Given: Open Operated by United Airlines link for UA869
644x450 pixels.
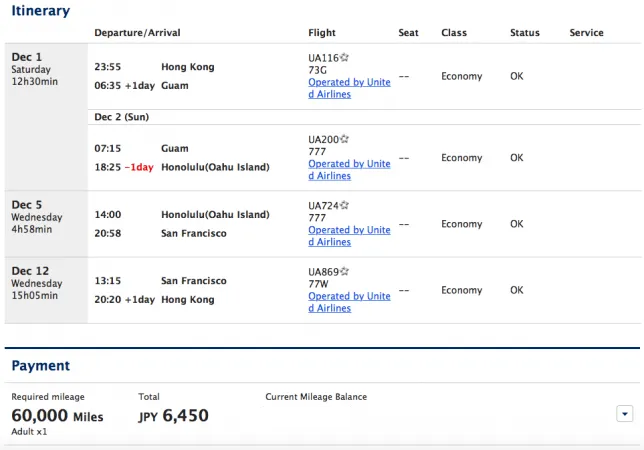Looking at the screenshot, I should [349, 302].
